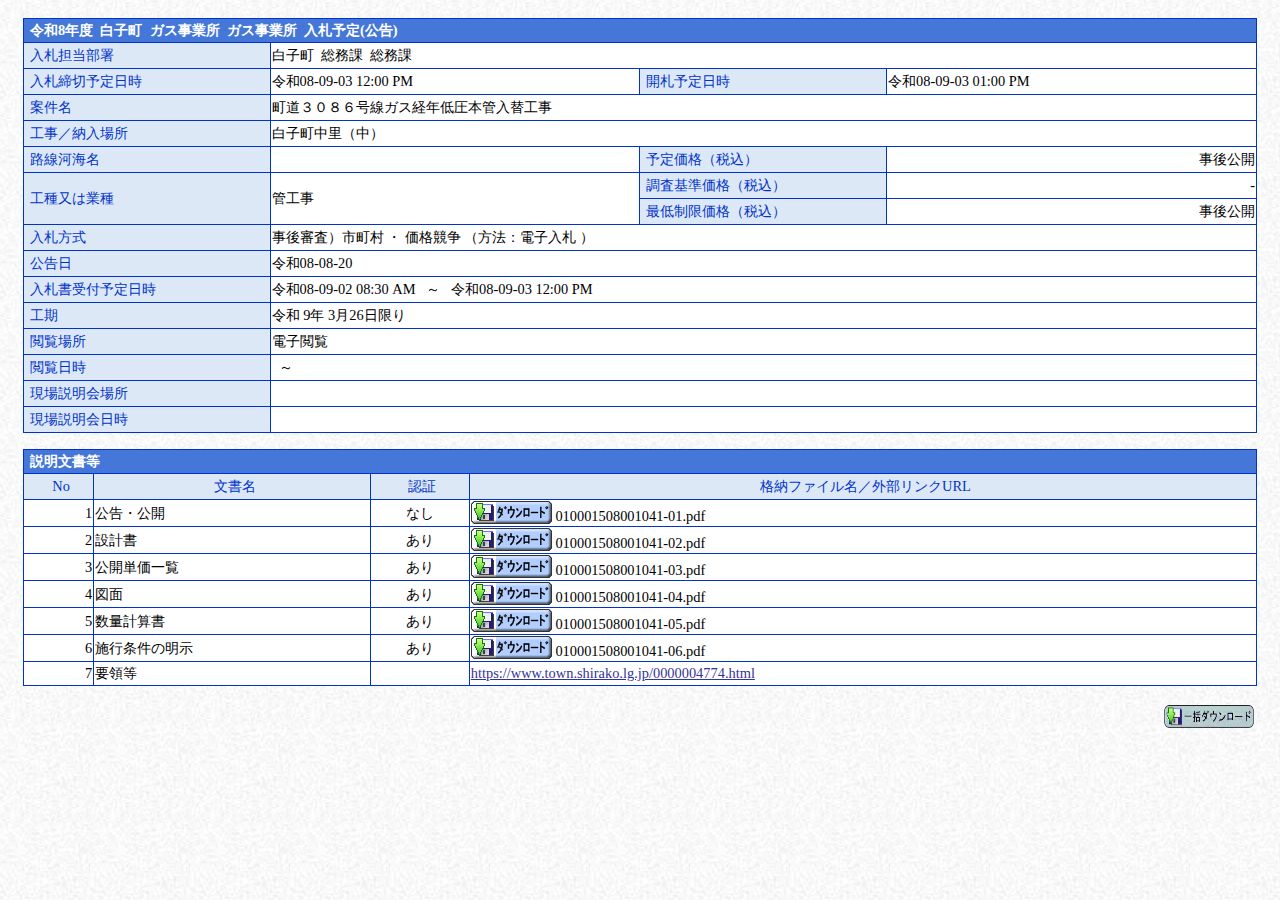
Task: Download file 010001508001041-01.pdf for 公告・公開
Action: [511, 512]
